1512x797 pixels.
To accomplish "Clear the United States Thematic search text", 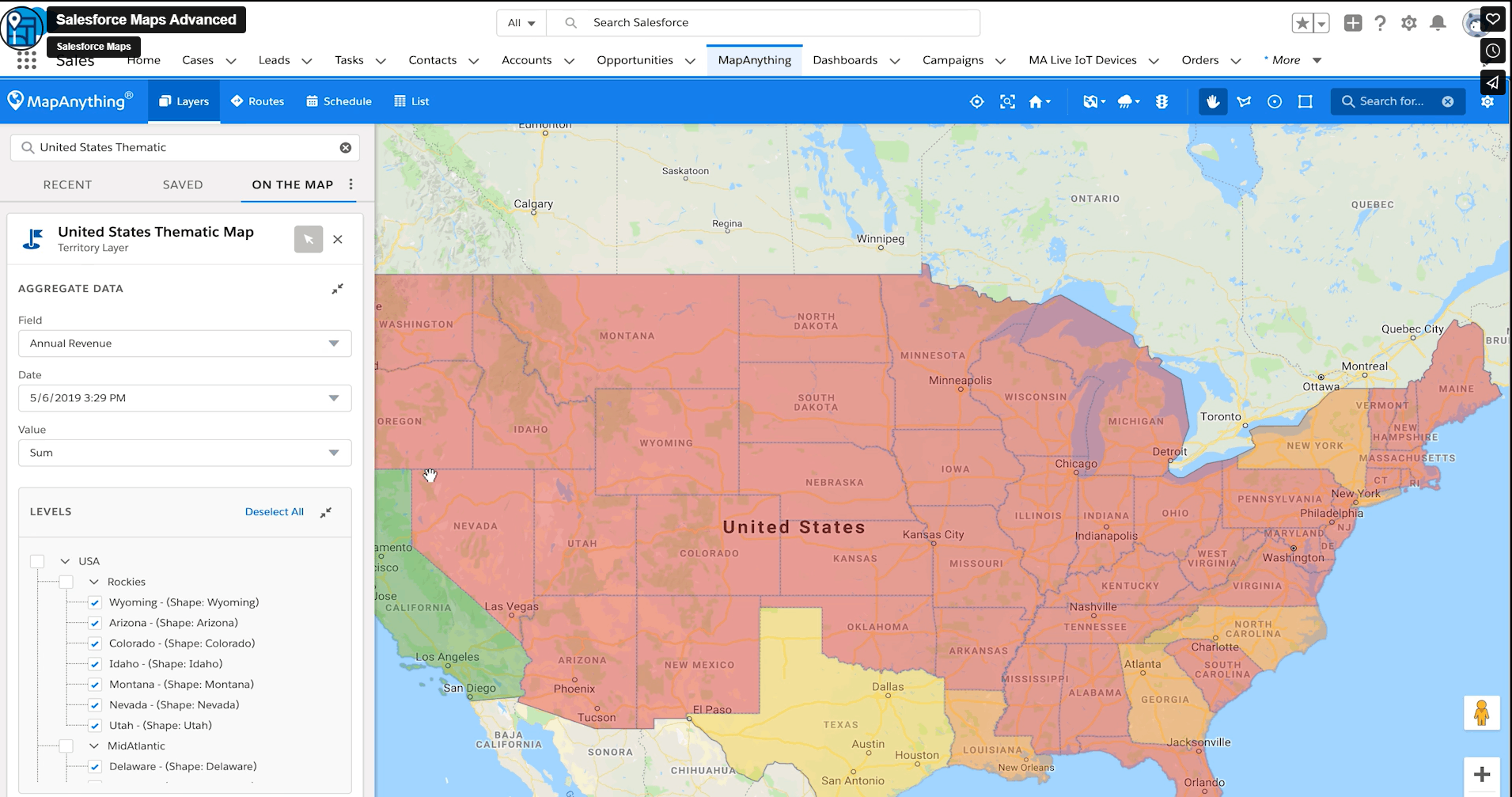I will pos(346,147).
